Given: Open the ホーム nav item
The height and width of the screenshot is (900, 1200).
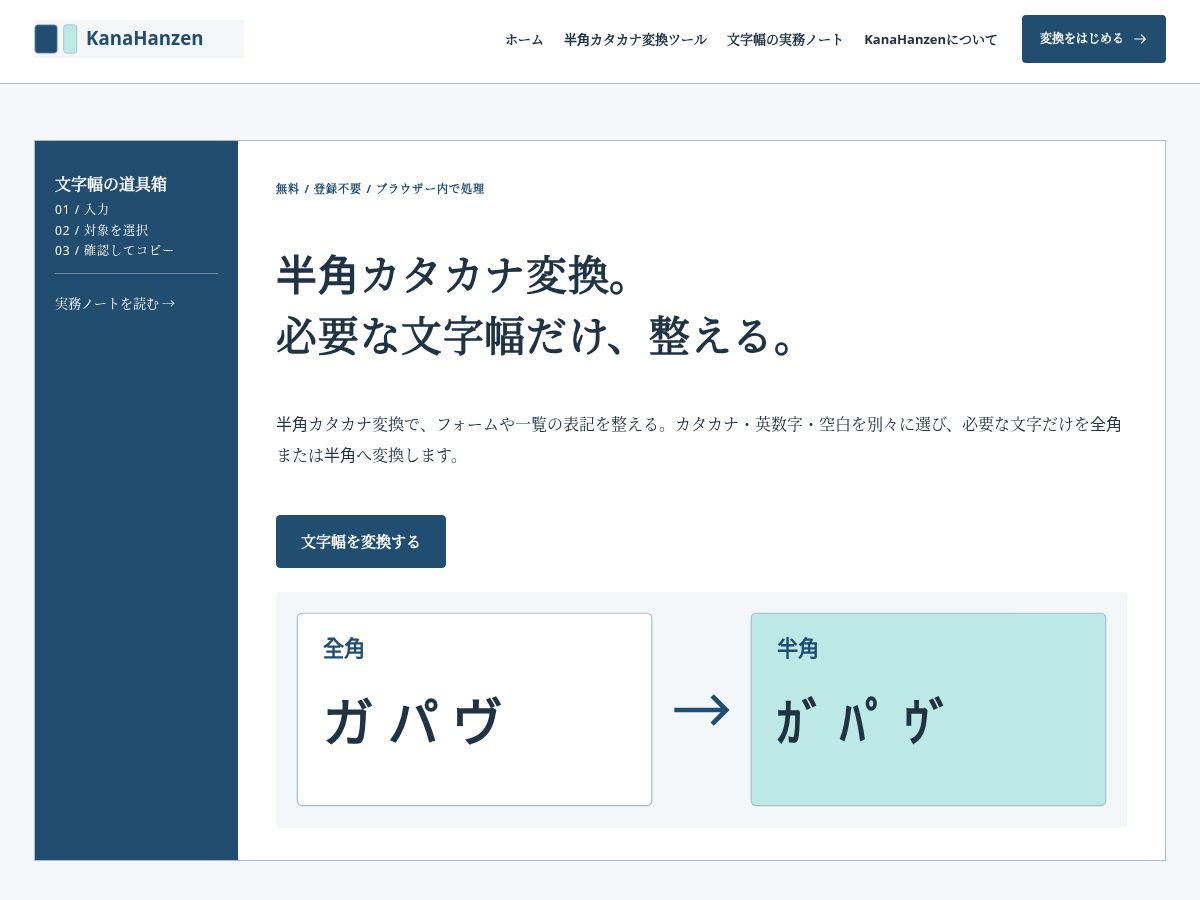Looking at the screenshot, I should click(524, 40).
